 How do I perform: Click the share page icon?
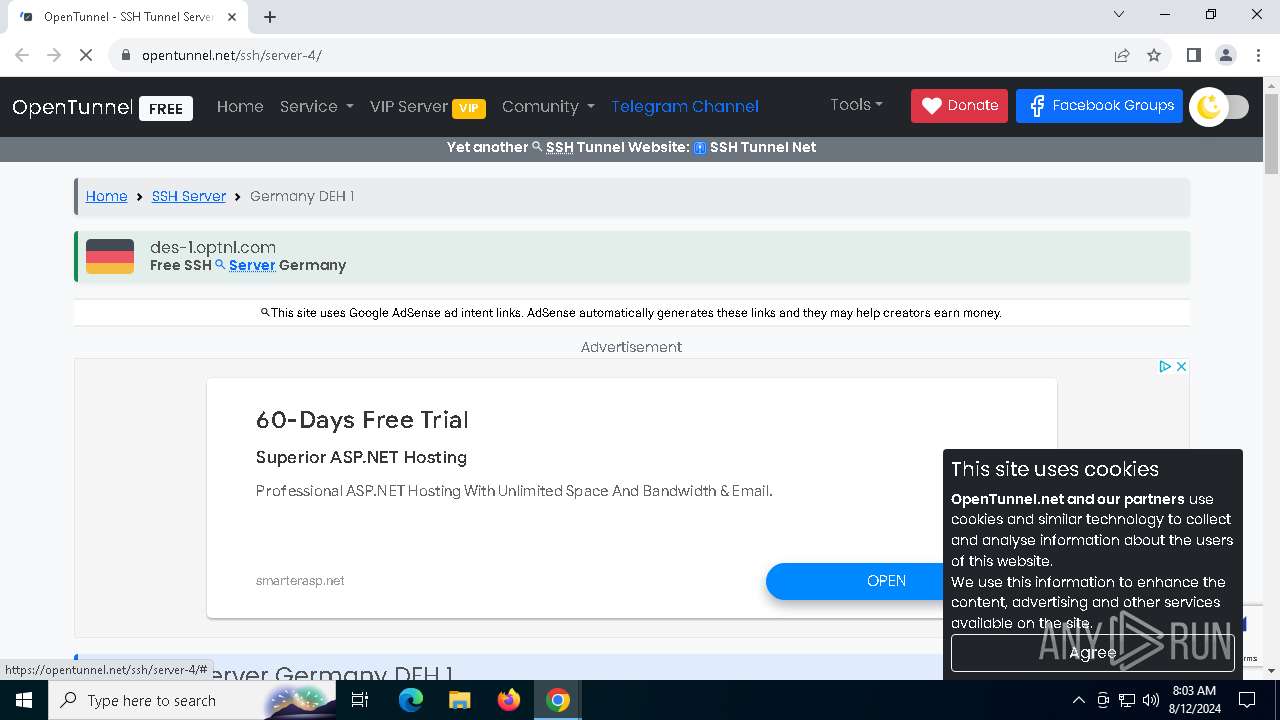coord(1122,55)
